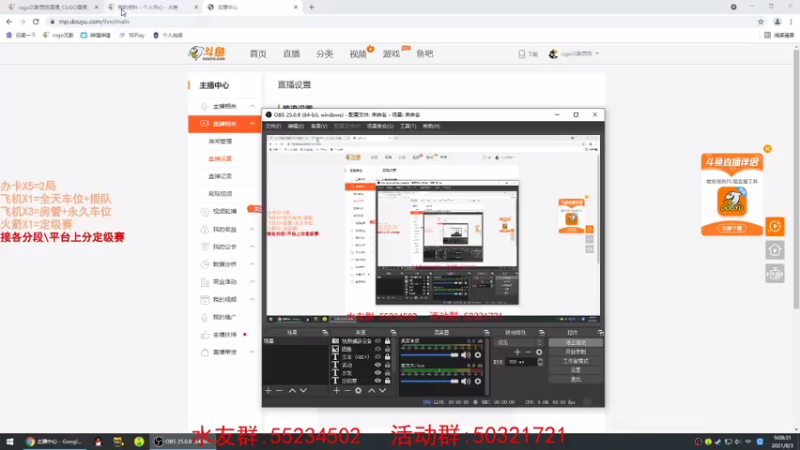
Task: Expand the 商业活动 sidebar section chevron
Action: click(x=252, y=282)
